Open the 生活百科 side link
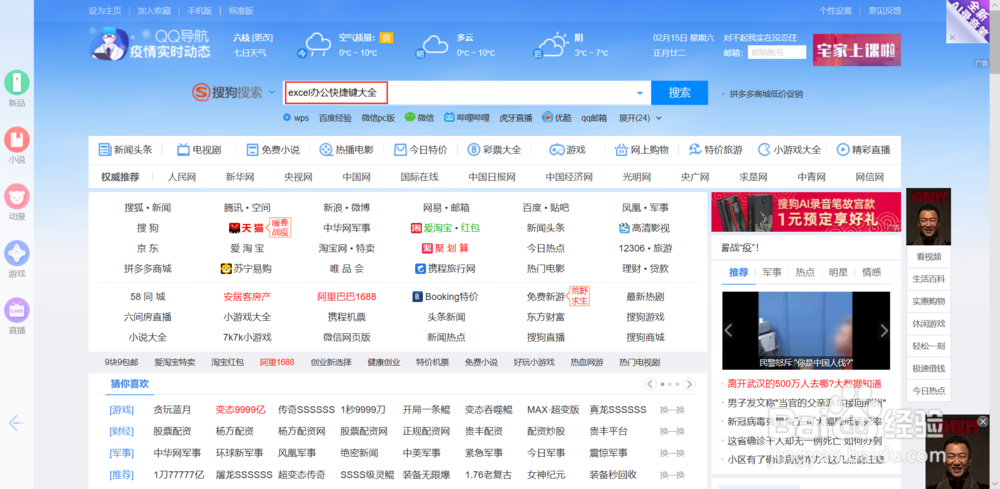Viewport: 1000px width, 489px height. (929, 279)
